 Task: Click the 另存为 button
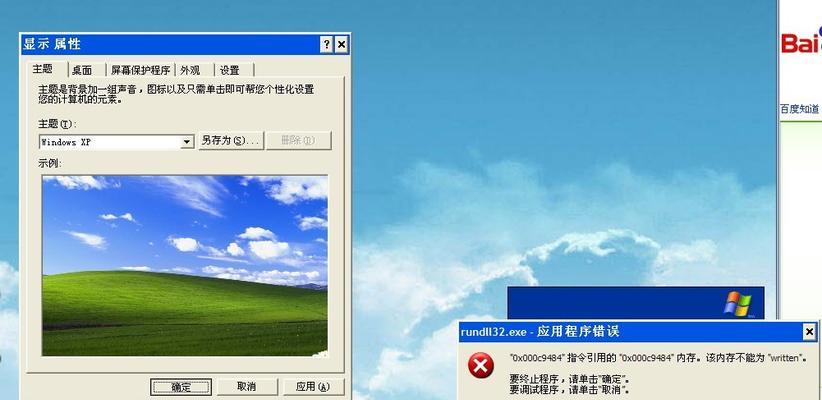(231, 140)
